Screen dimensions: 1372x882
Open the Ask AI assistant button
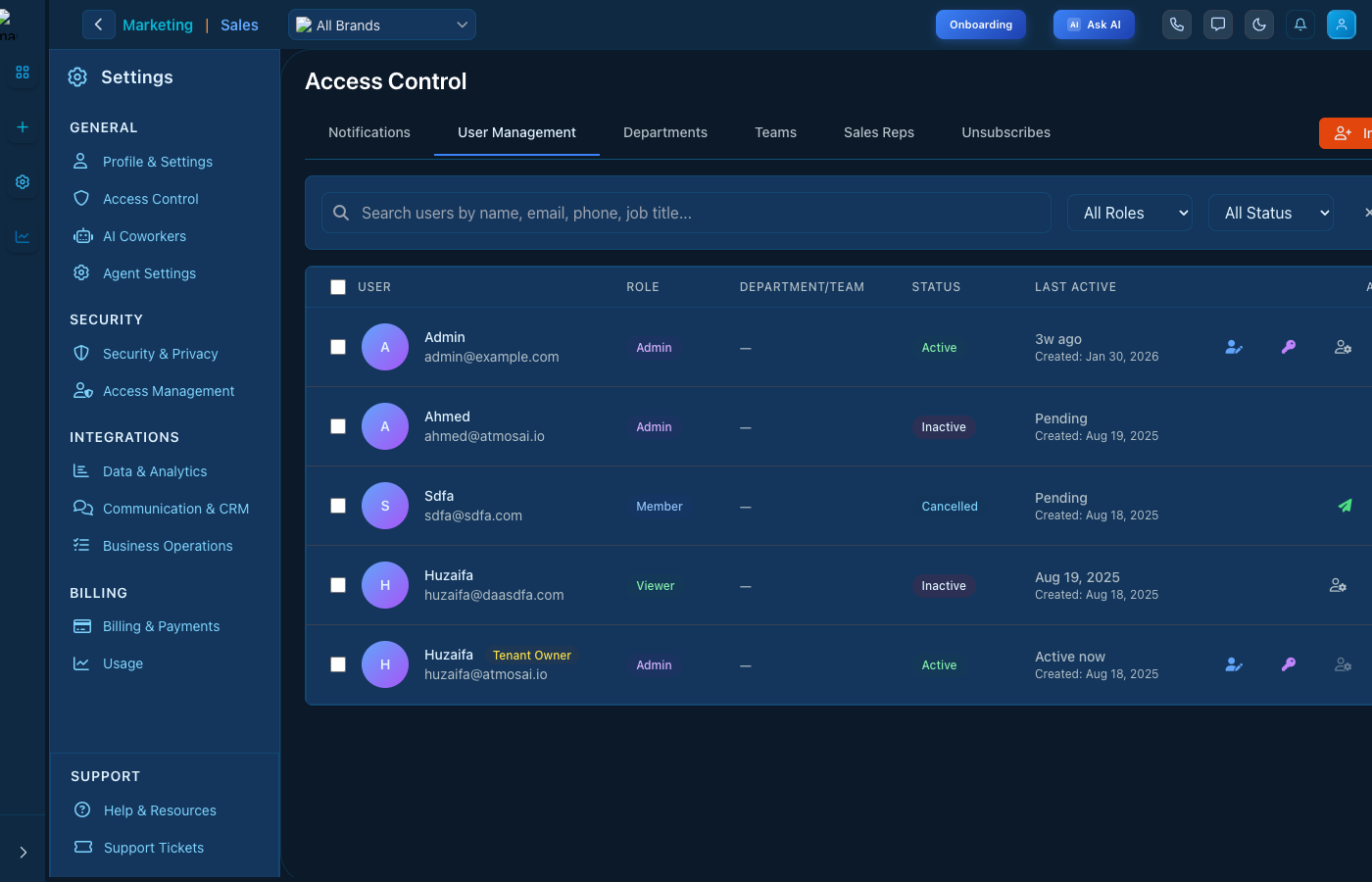point(1094,24)
